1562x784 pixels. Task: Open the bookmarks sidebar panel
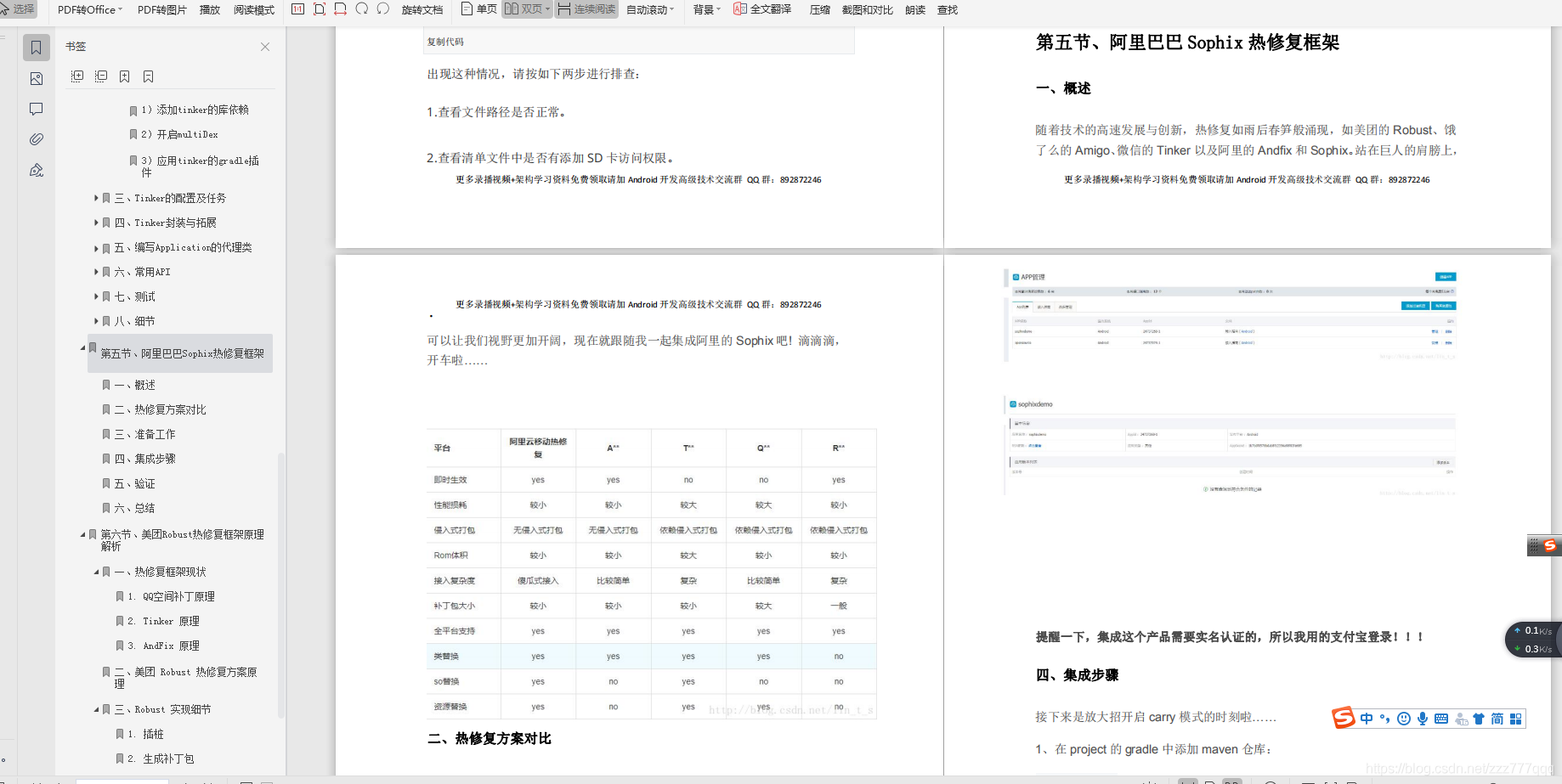(36, 48)
